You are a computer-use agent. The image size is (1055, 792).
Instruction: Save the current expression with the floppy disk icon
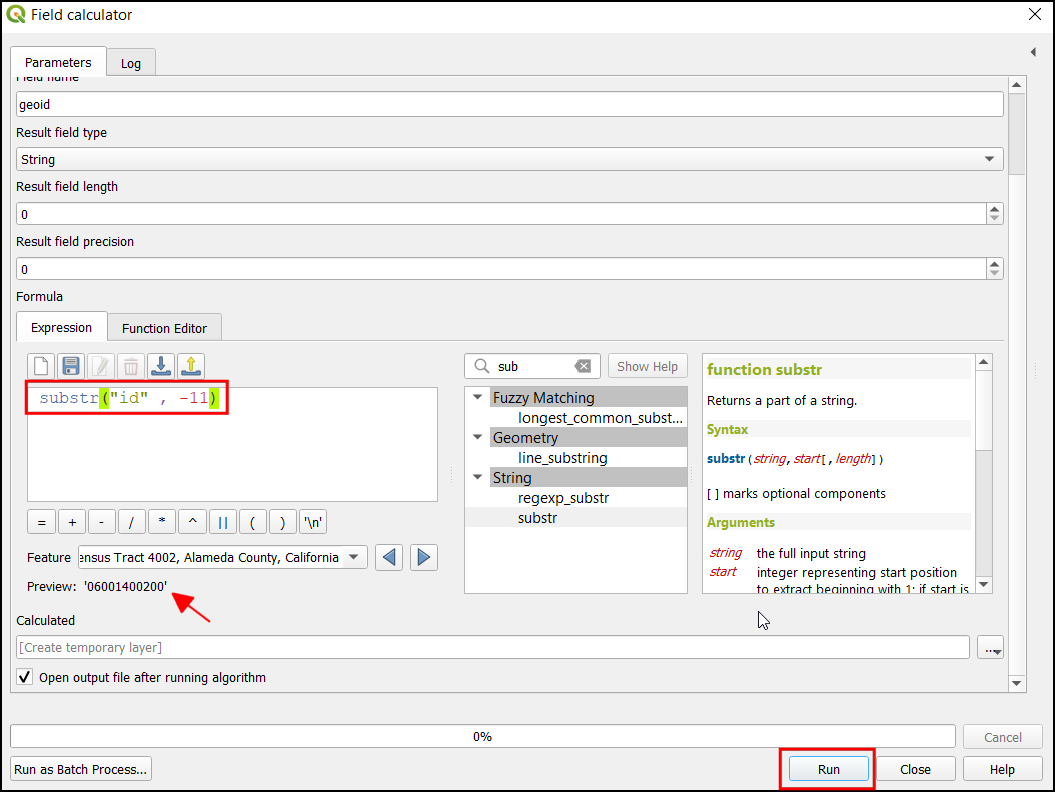71,366
